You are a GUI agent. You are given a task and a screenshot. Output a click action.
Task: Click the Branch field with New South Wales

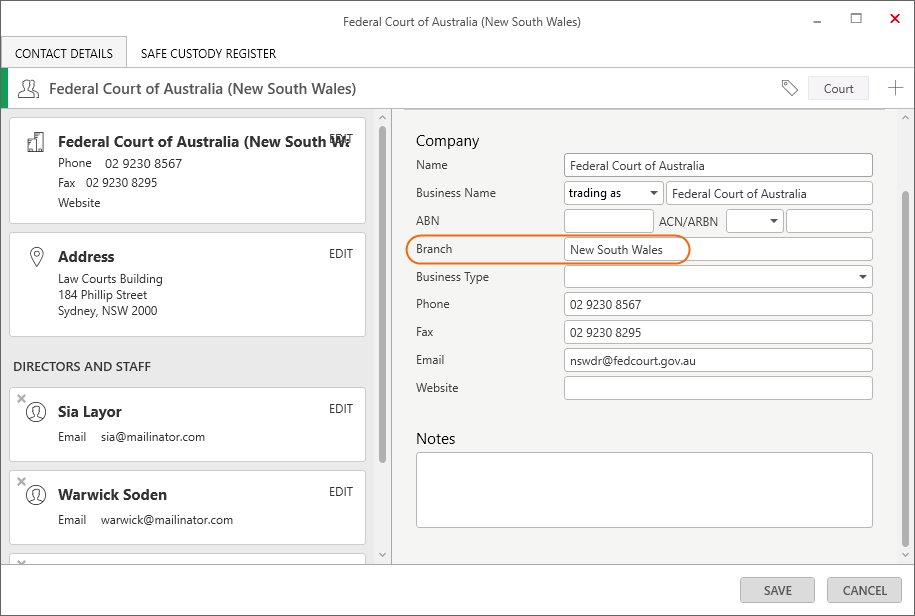click(718, 249)
